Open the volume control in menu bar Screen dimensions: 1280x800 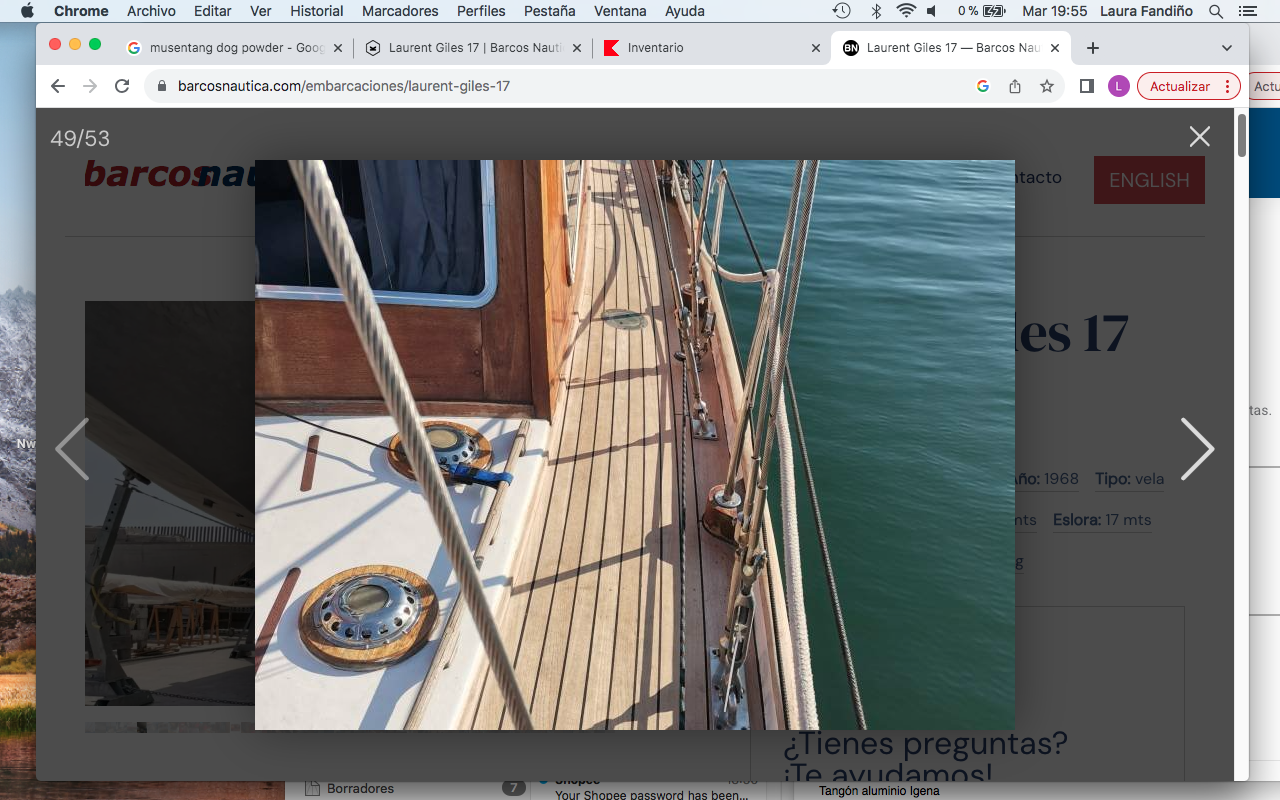pyautogui.click(x=932, y=11)
